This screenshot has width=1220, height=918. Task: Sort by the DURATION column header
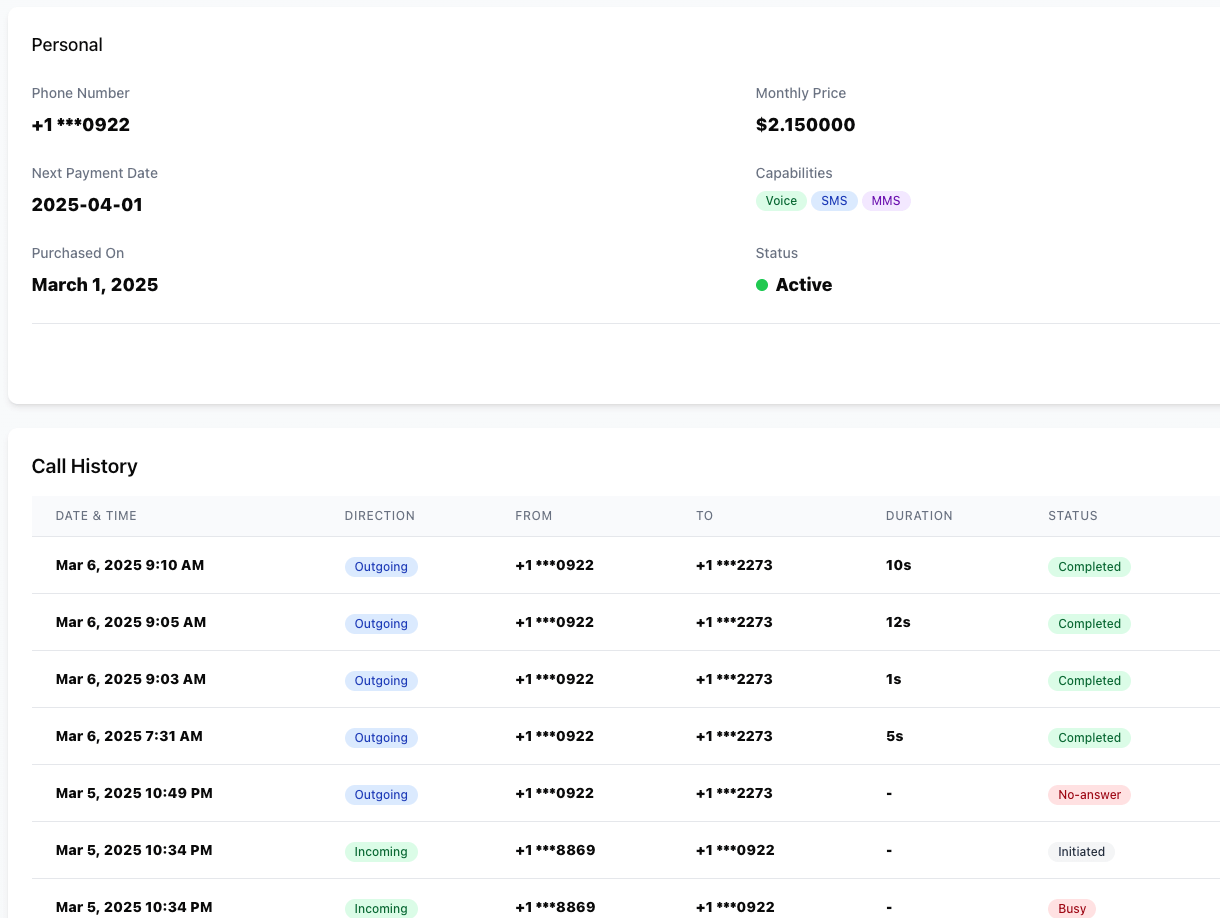(x=919, y=516)
